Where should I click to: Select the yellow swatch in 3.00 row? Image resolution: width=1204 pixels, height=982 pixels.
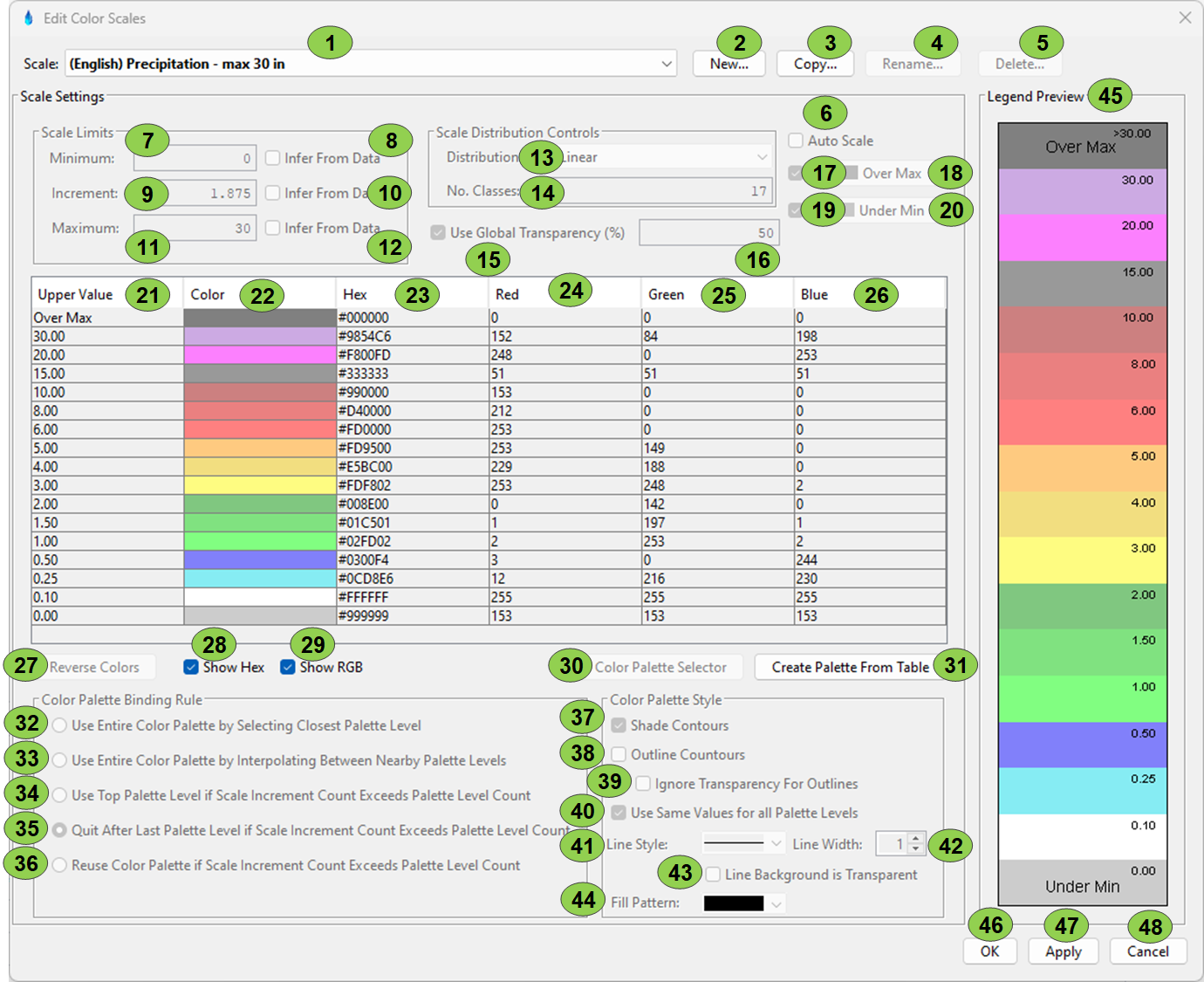259,485
